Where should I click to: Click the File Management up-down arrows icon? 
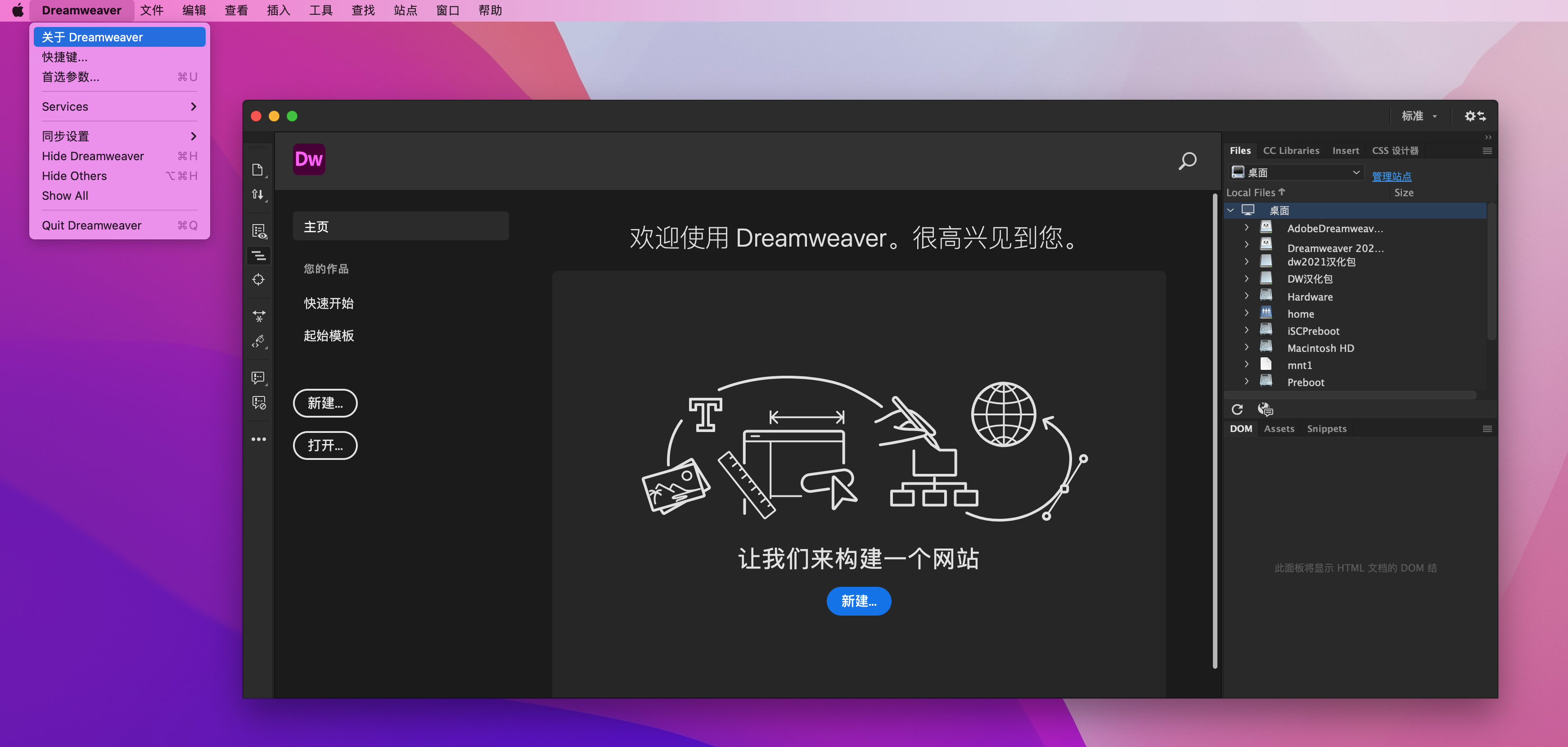[257, 194]
